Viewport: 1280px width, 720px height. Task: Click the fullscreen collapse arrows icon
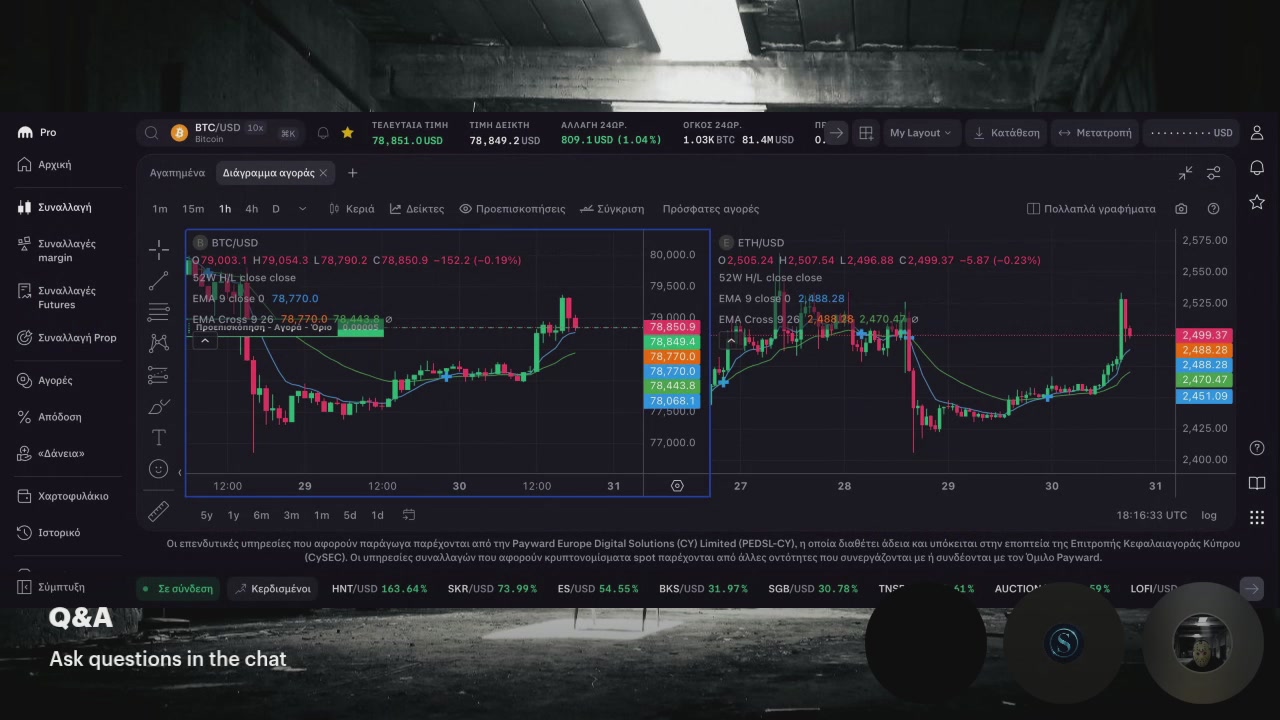(x=1185, y=173)
